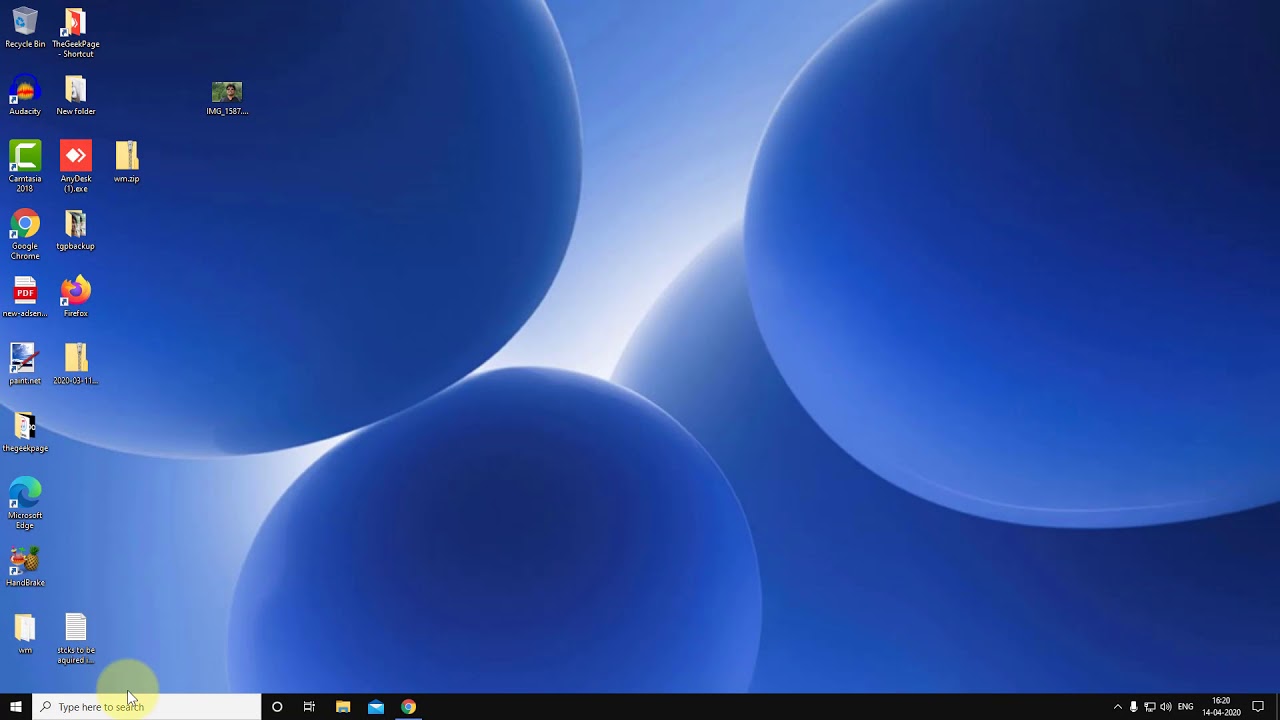Select TheGeekPage Shortcut desktop icon
Screen dimensions: 1280x720
coord(76,33)
